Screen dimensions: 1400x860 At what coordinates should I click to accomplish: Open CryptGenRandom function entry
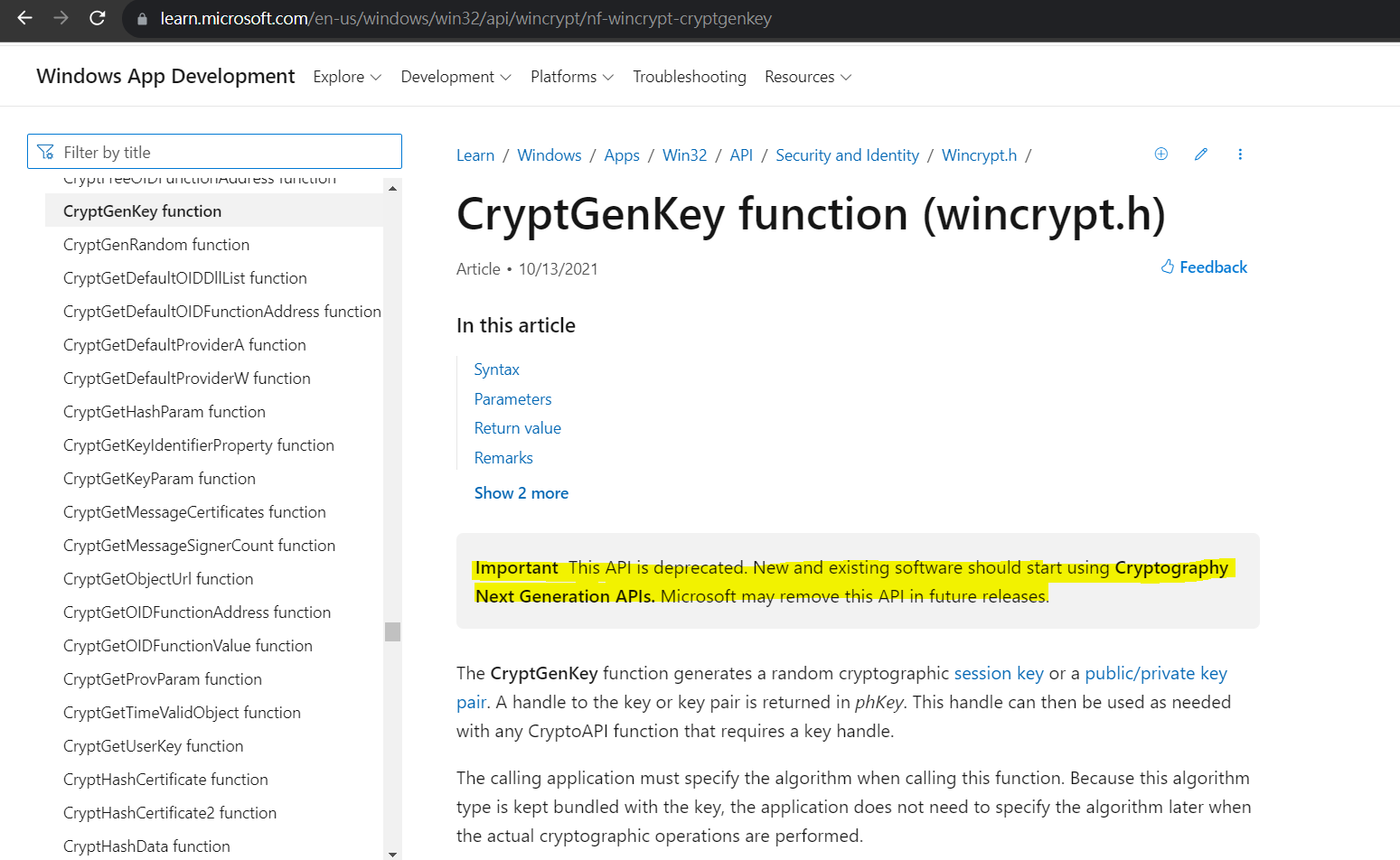pyautogui.click(x=156, y=245)
